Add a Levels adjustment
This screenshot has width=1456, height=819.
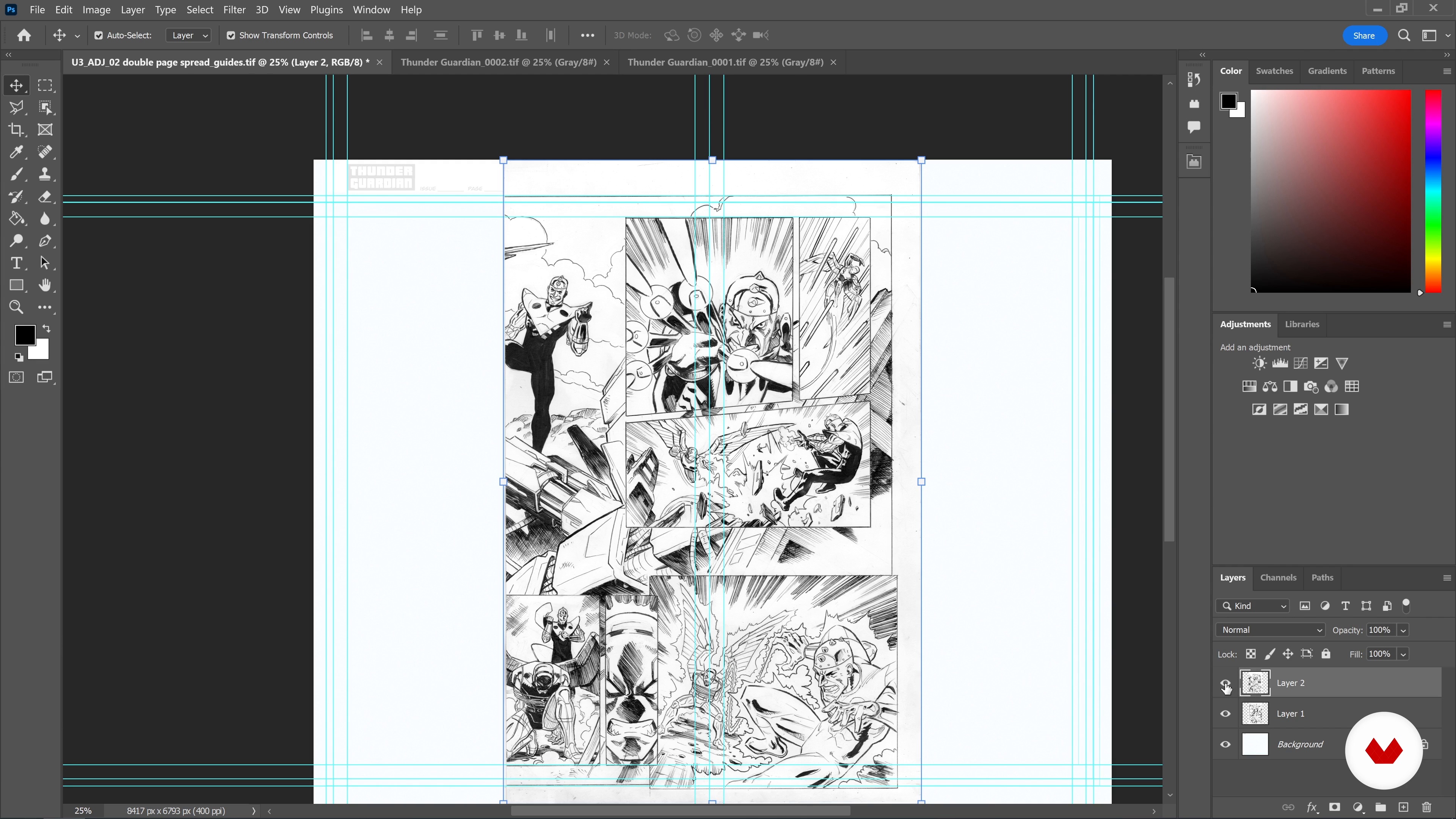1280,363
